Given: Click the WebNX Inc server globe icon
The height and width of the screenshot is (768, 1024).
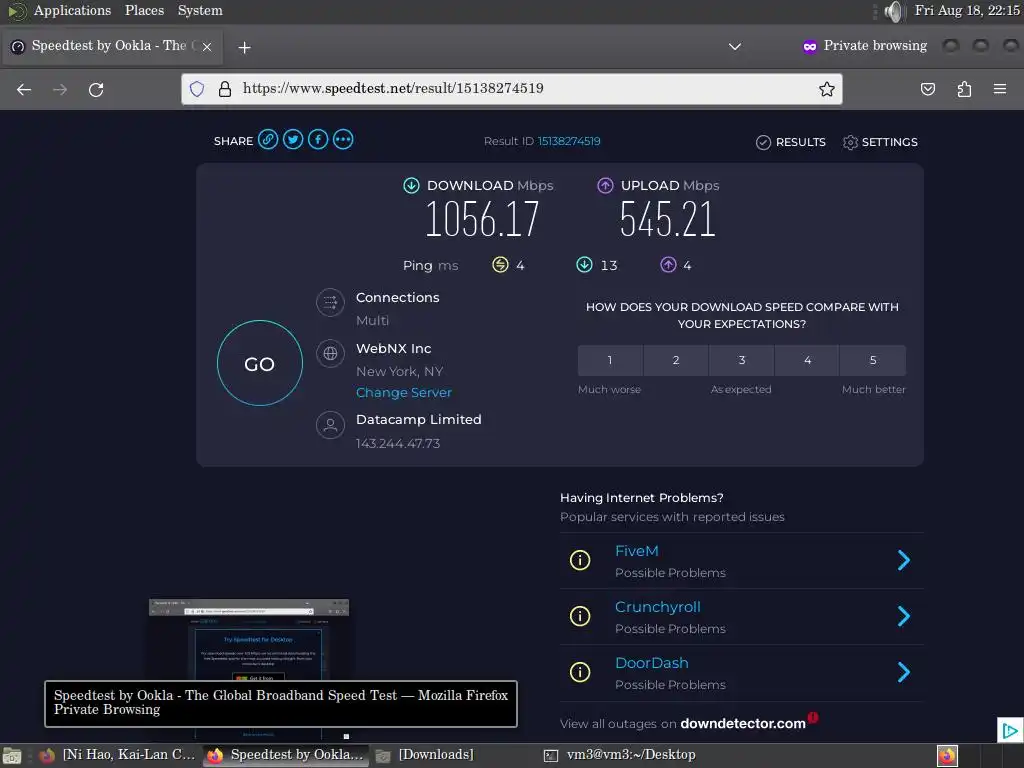Looking at the screenshot, I should coord(330,353).
